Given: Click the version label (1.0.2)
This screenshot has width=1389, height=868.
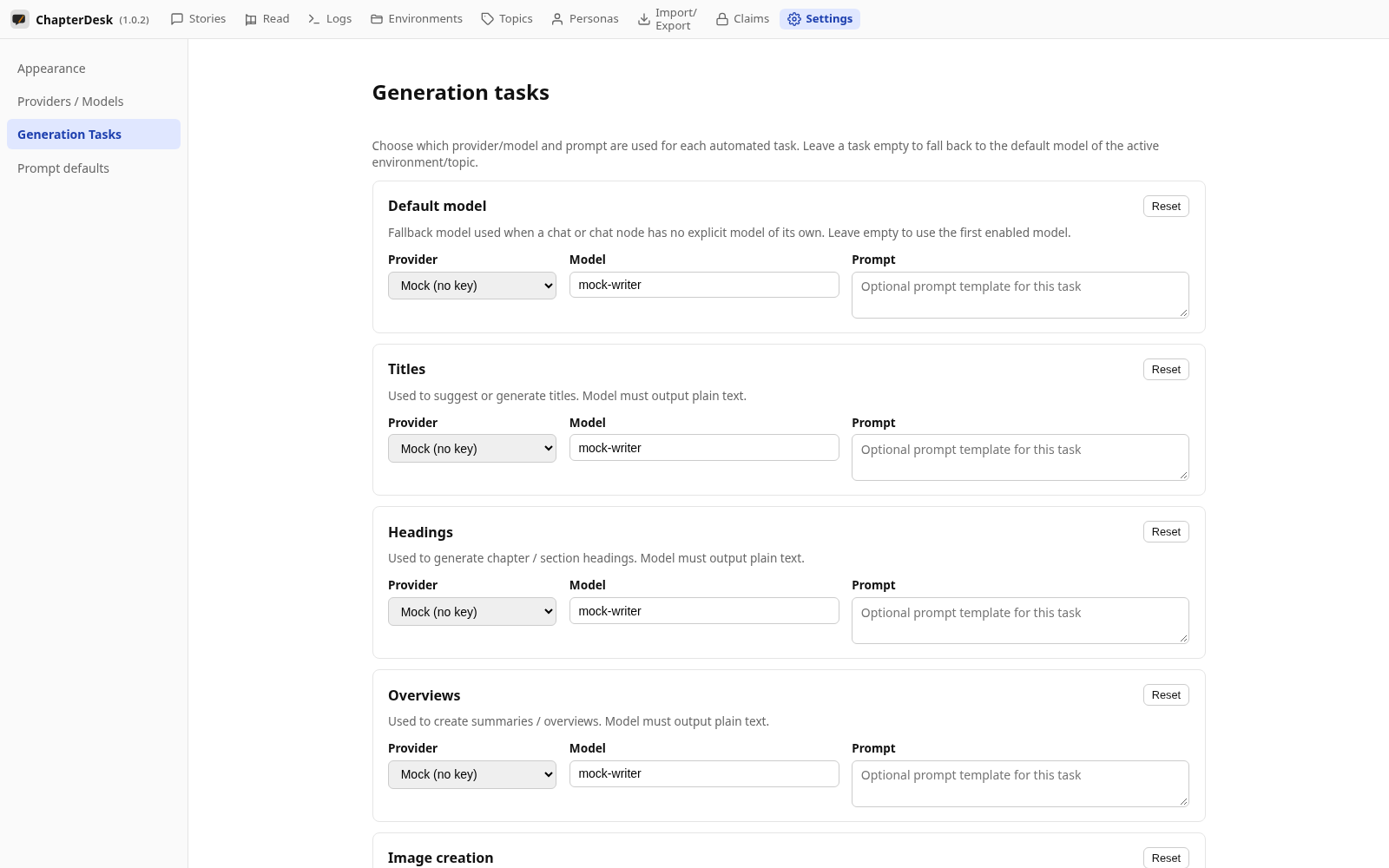Looking at the screenshot, I should pos(135,20).
